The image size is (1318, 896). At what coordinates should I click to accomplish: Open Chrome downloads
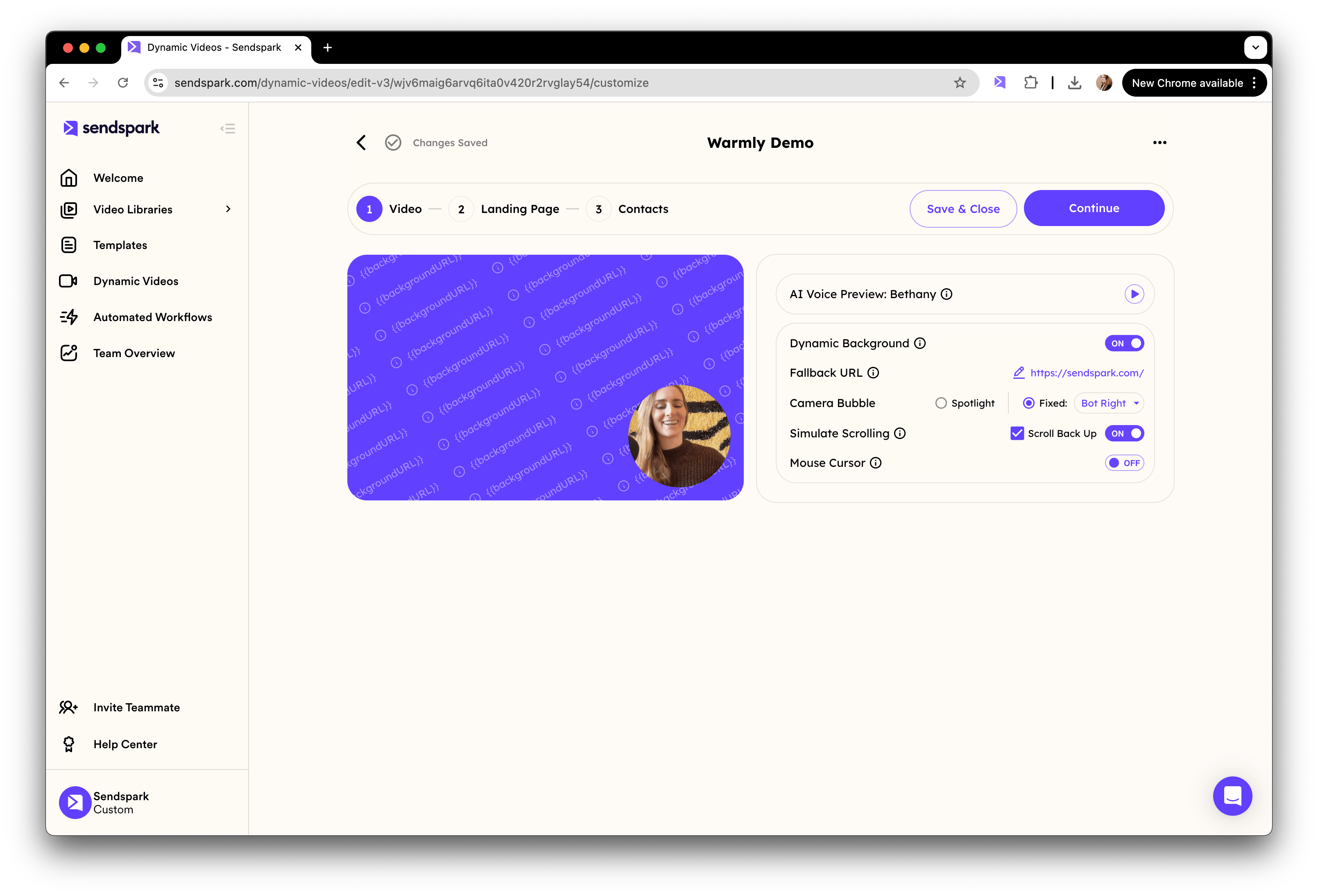[x=1074, y=83]
